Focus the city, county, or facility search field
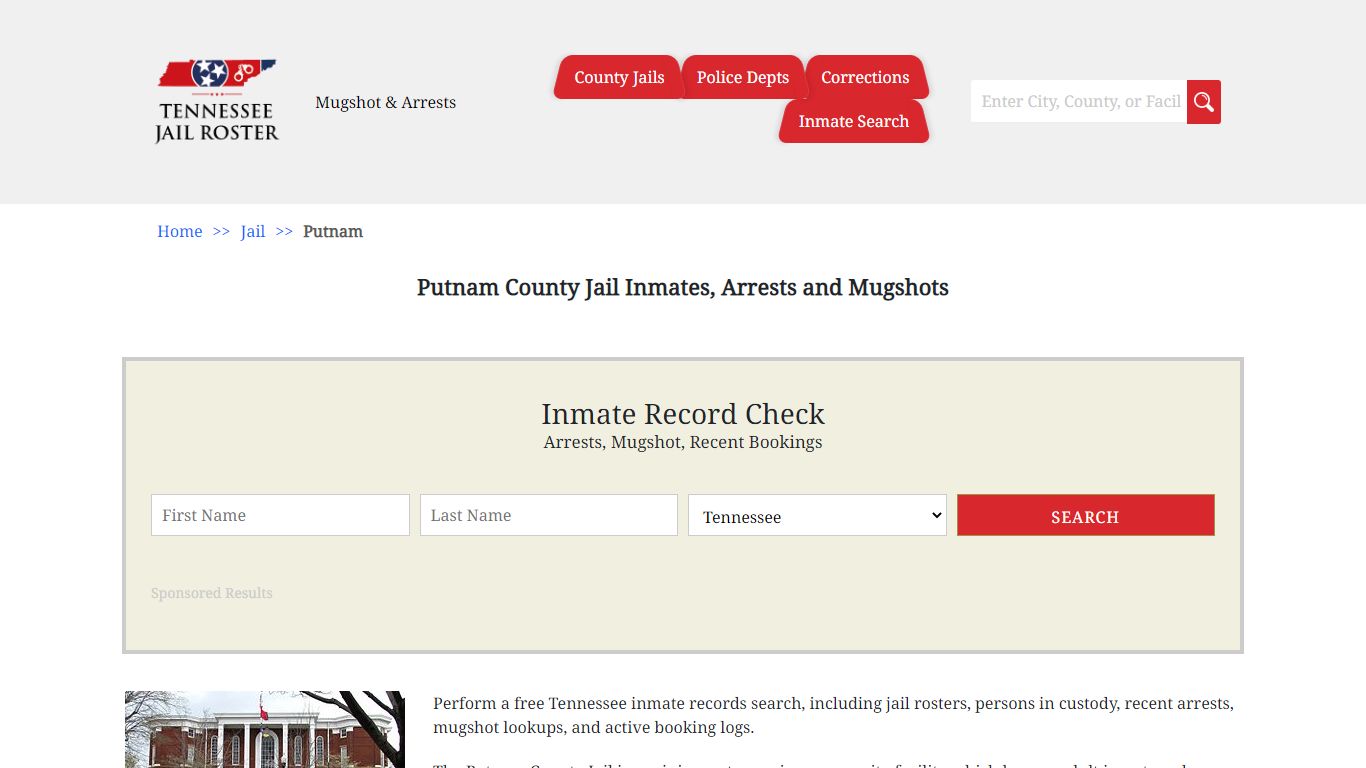1366x768 pixels. pos(1079,102)
